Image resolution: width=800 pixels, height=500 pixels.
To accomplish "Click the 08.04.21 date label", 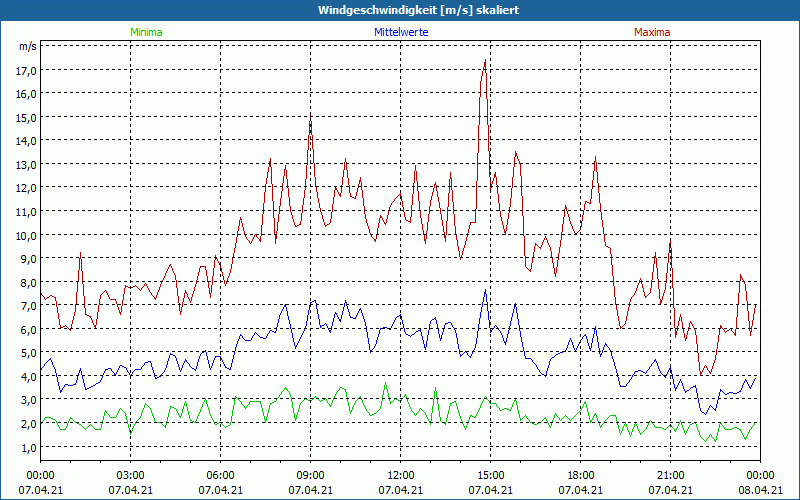I will pos(760,490).
